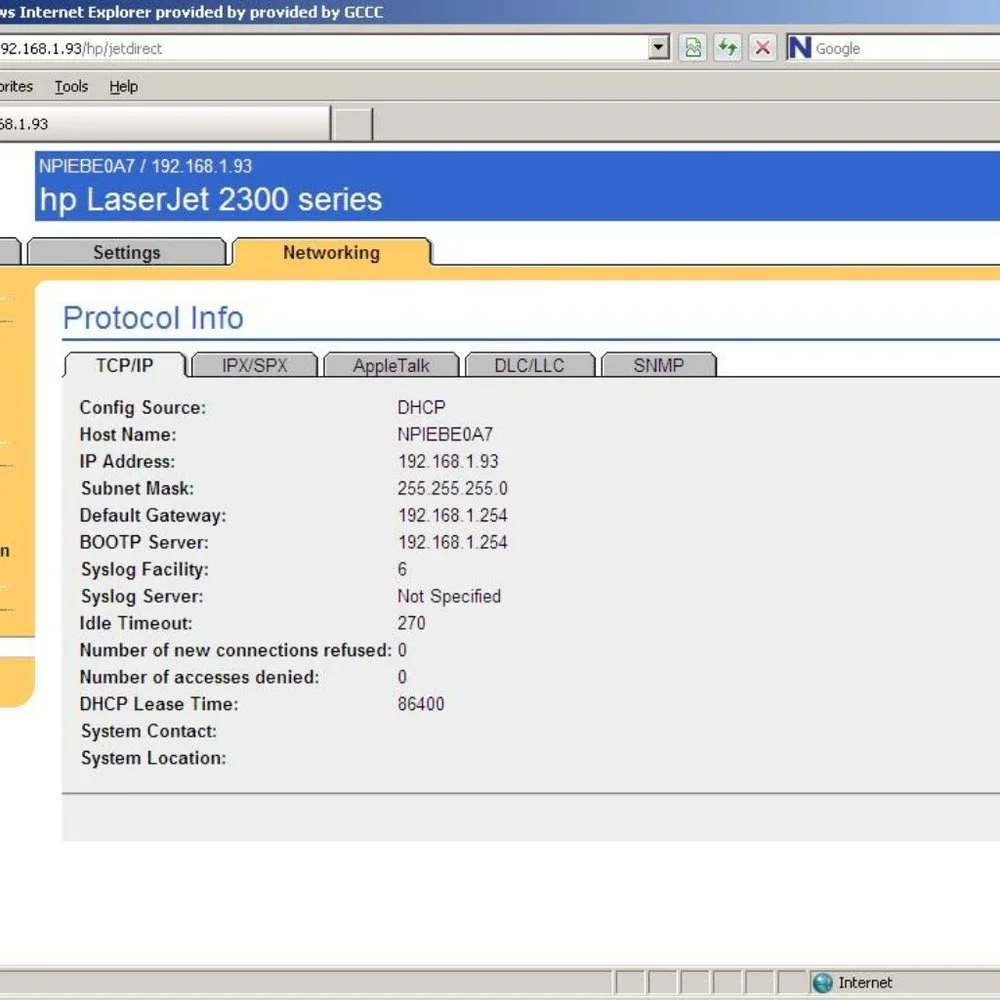Open the IPX/SPX protocol tab

tap(254, 365)
